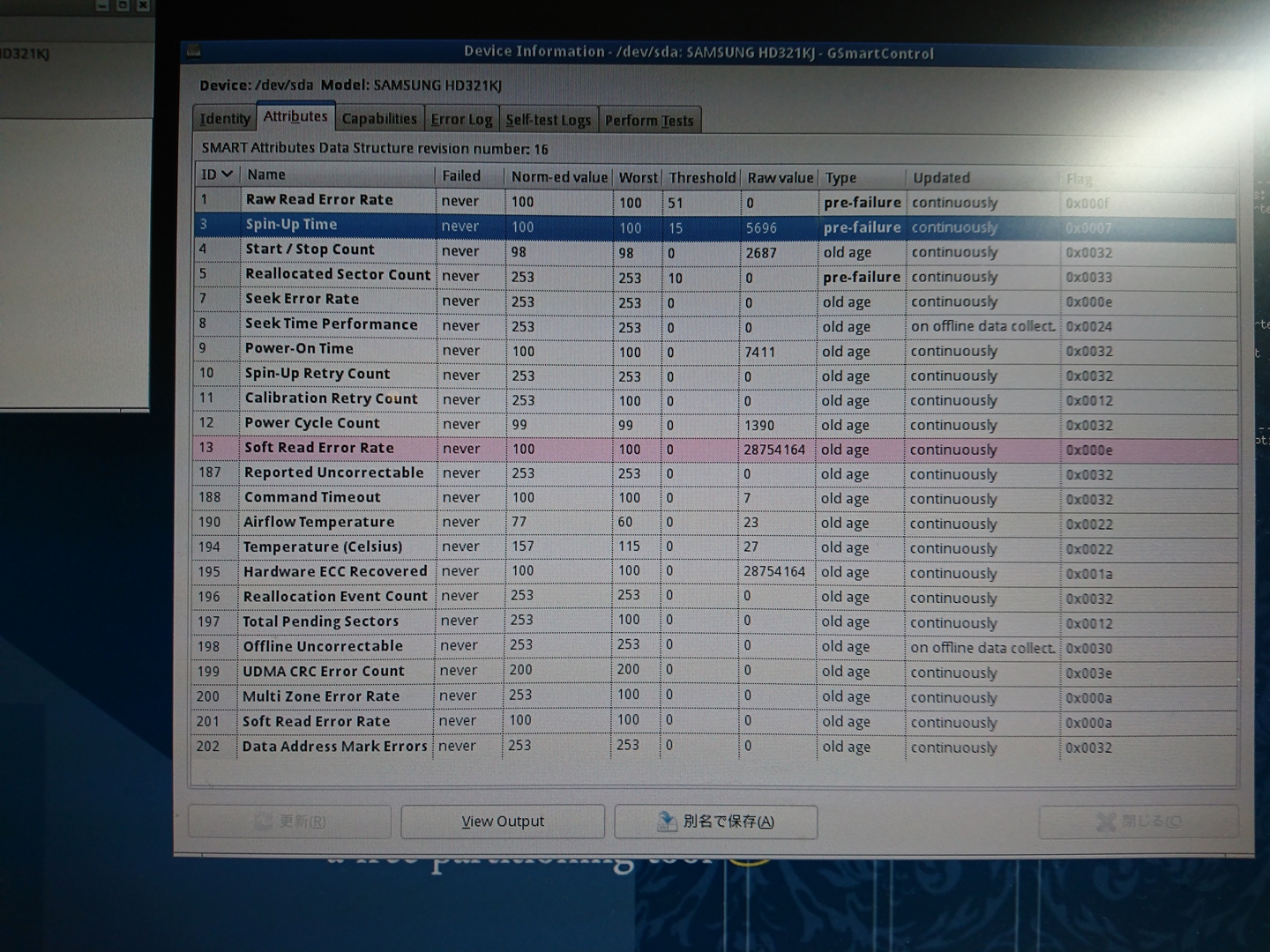1270x952 pixels.
Task: Open the Error Log tab
Action: click(461, 120)
